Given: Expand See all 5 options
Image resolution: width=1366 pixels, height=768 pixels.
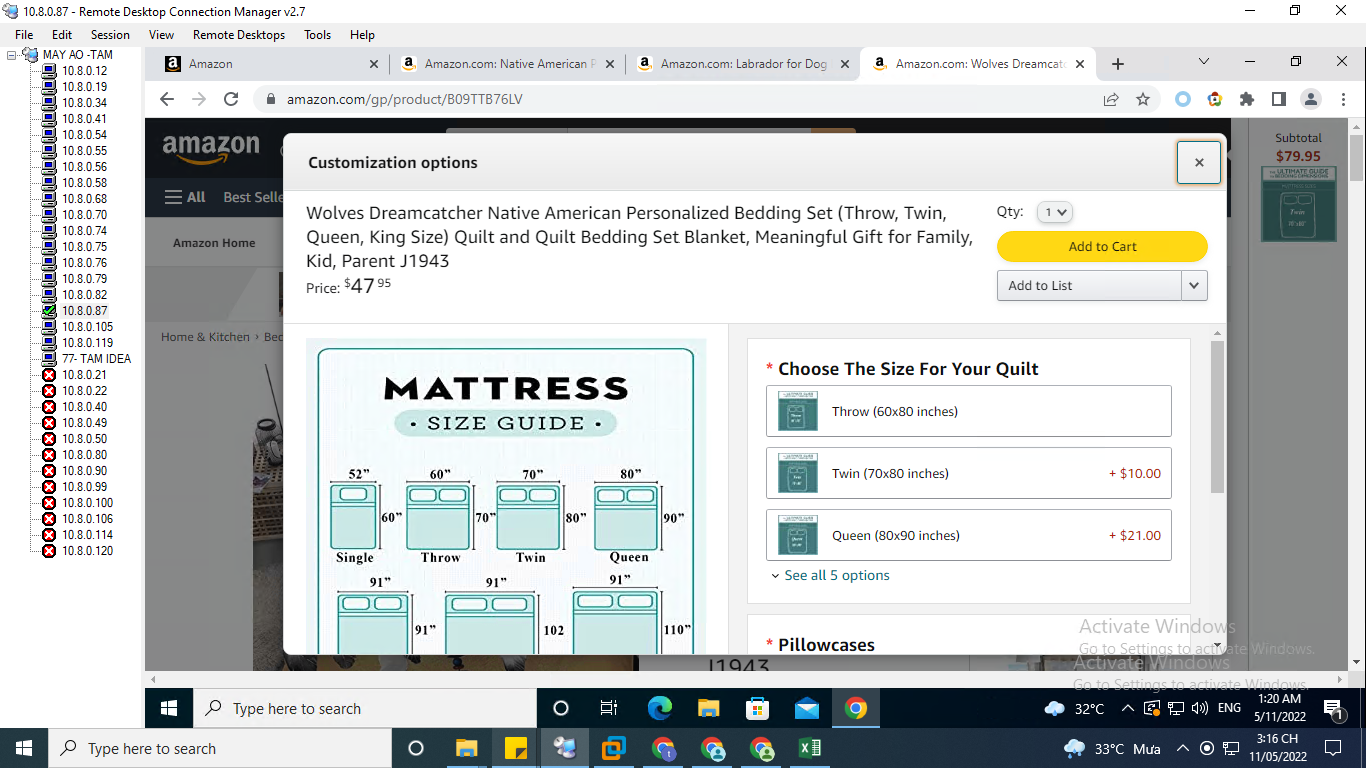Looking at the screenshot, I should [830, 576].
